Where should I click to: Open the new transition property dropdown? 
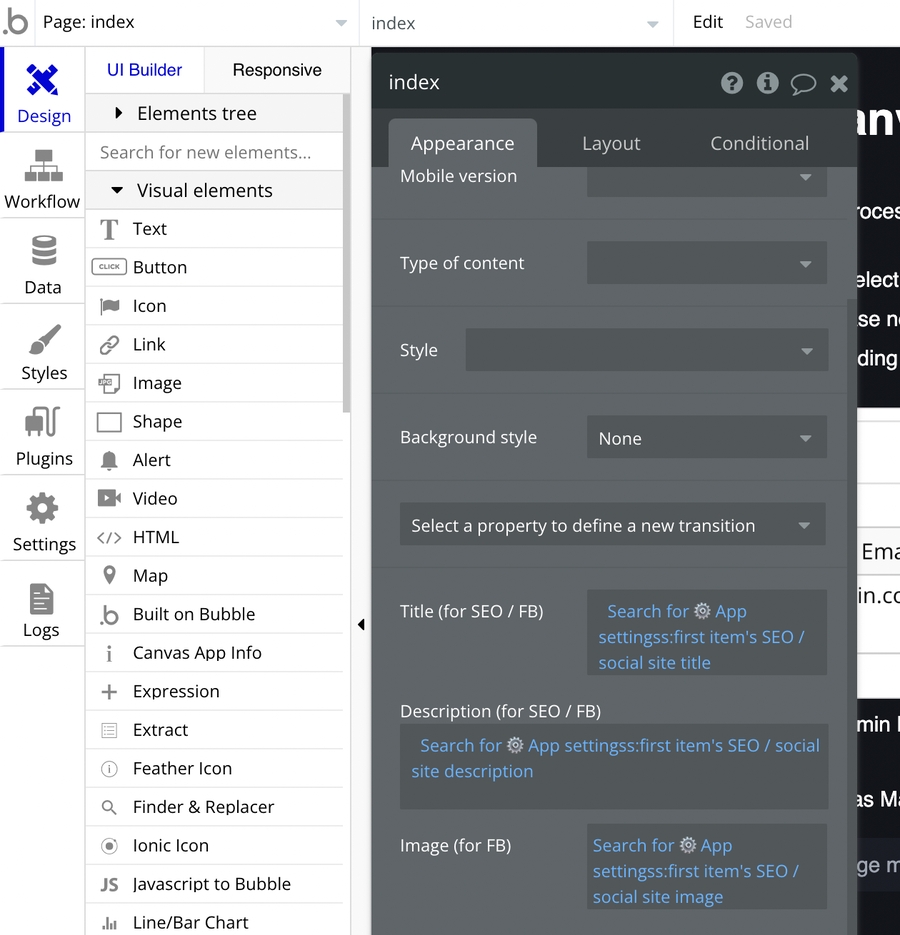pos(612,525)
